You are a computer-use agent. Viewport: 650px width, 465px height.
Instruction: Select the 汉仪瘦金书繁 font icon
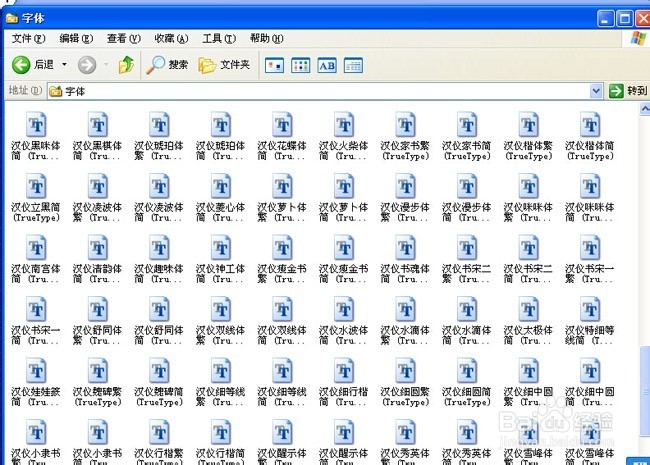(282, 247)
